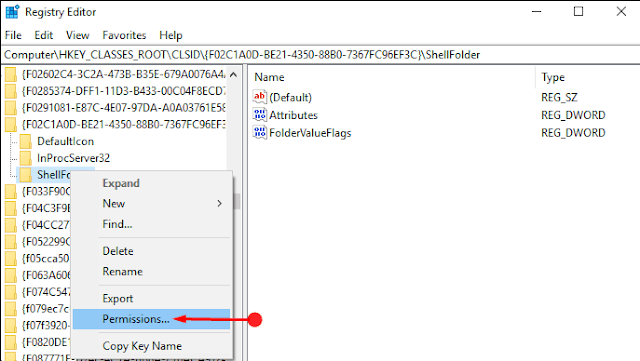
Task: Select the {F02C1A0D-BE21-4350 key in the tree
Action: tap(124, 125)
